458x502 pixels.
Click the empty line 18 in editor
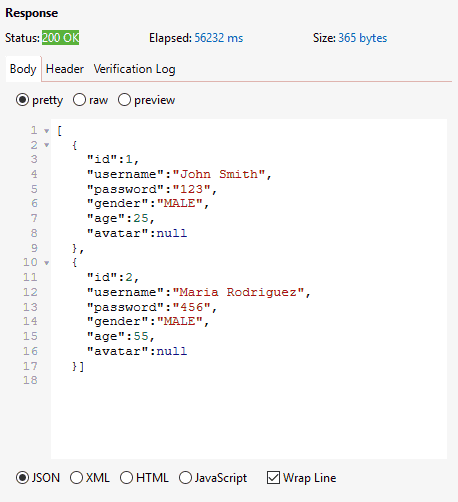coord(249,380)
